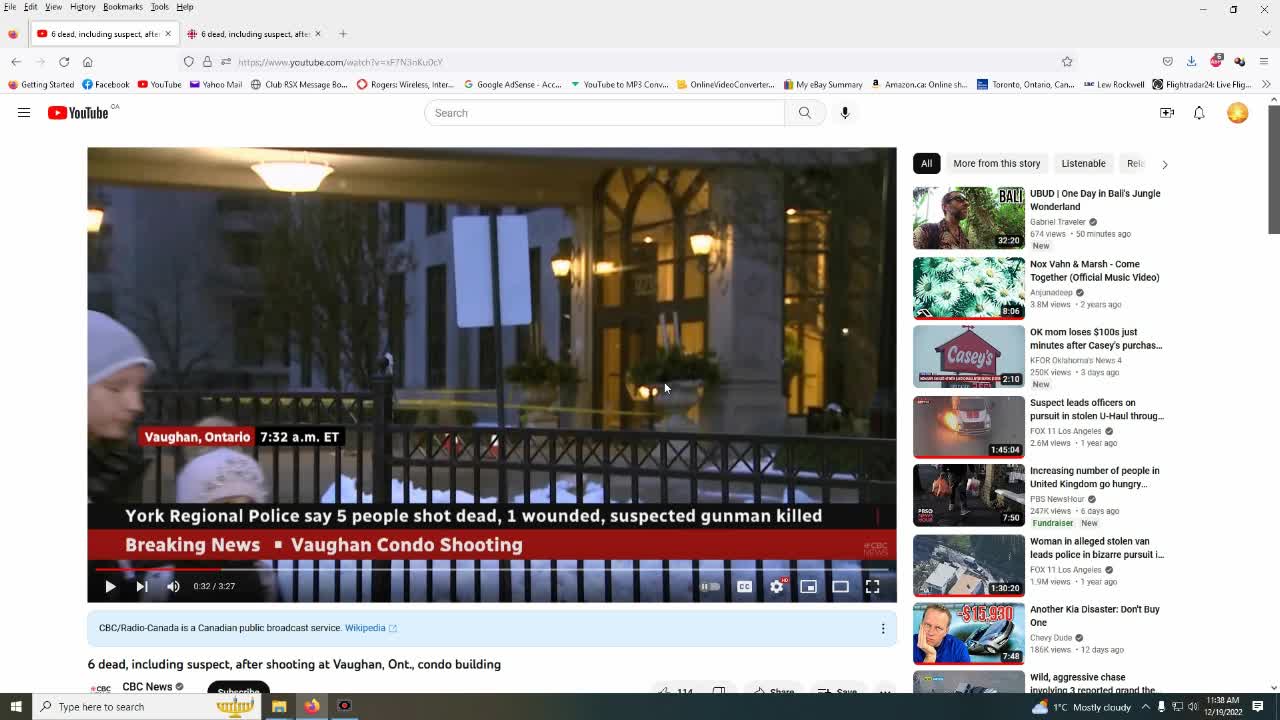
Task: Open Firefox application hamburger menu
Action: click(1264, 62)
